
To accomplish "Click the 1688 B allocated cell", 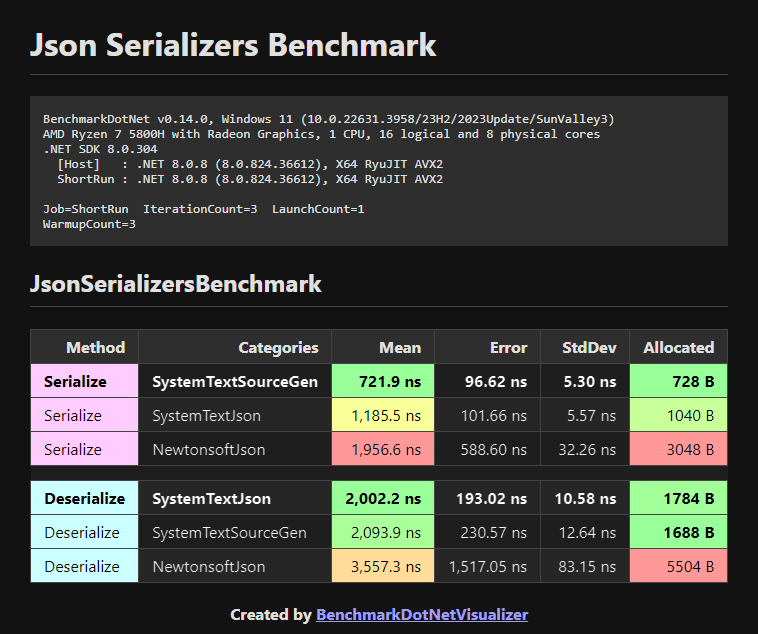I will [679, 532].
